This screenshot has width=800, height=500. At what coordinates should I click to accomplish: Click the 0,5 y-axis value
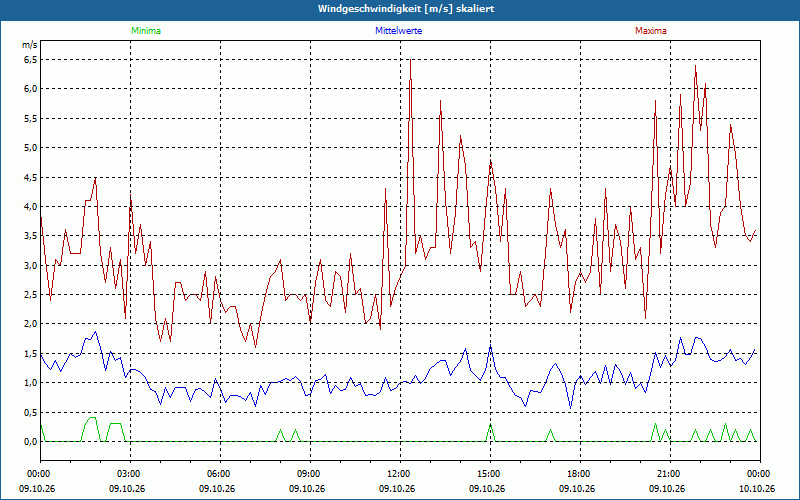tap(31, 412)
